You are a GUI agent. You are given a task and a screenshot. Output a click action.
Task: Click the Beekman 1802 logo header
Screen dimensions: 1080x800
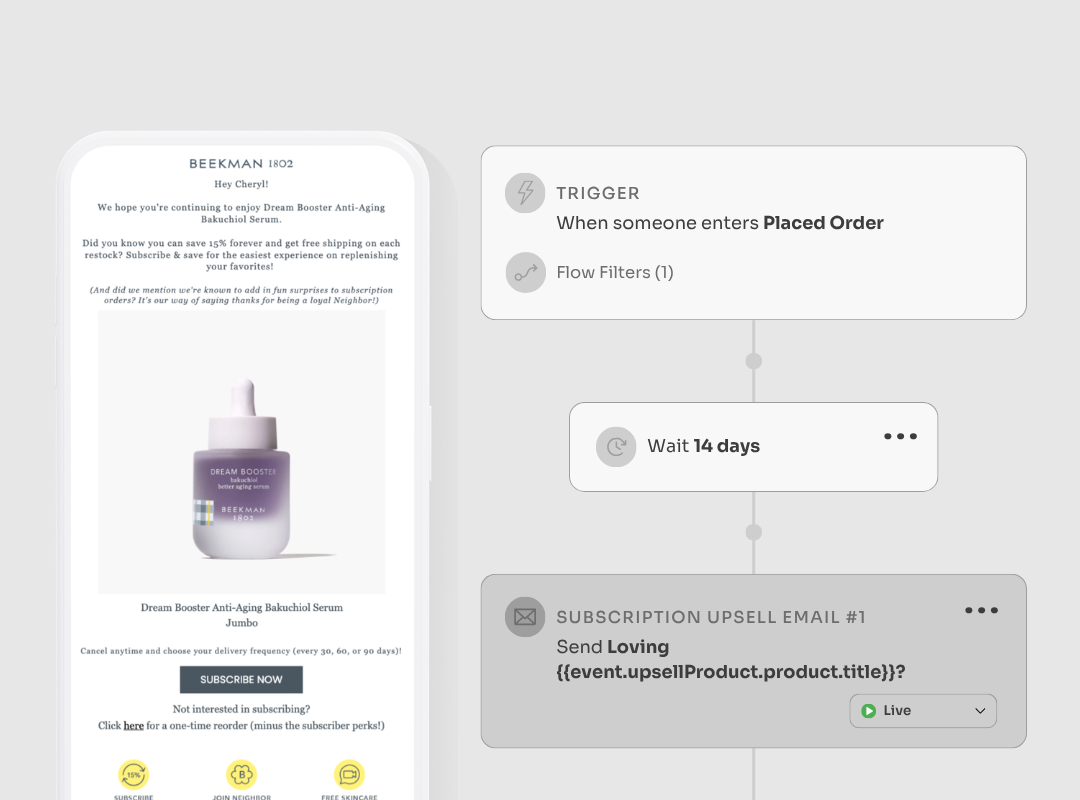[241, 163]
